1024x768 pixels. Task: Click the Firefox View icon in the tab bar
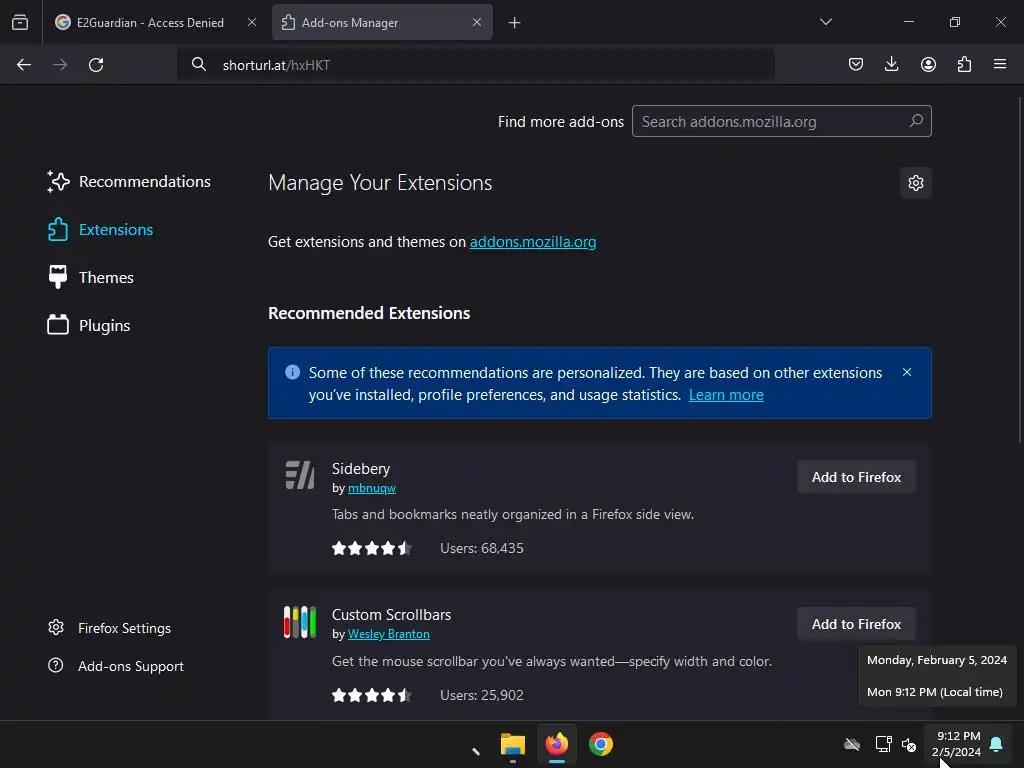coord(20,22)
